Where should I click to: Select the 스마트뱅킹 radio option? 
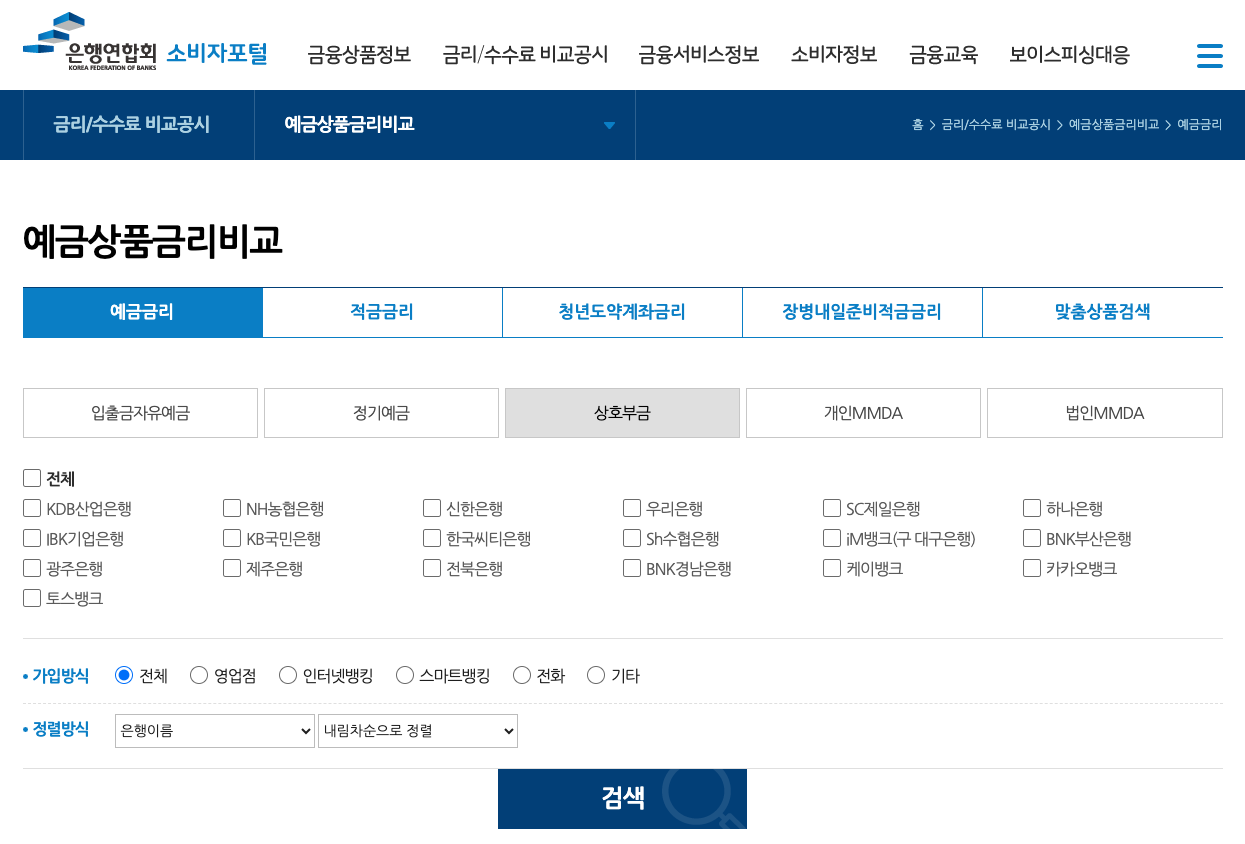[404, 675]
